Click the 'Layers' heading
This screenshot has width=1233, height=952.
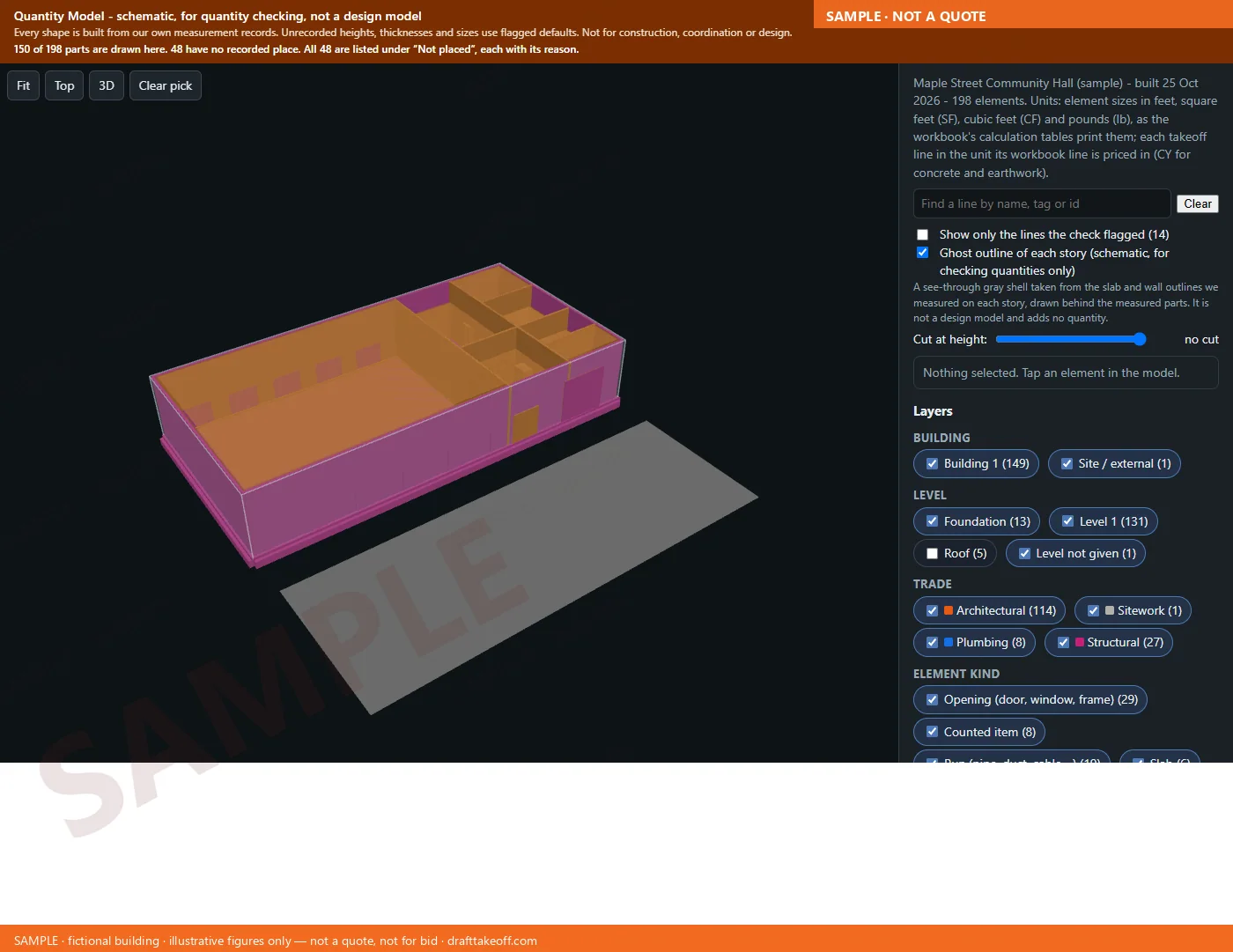pos(933,411)
